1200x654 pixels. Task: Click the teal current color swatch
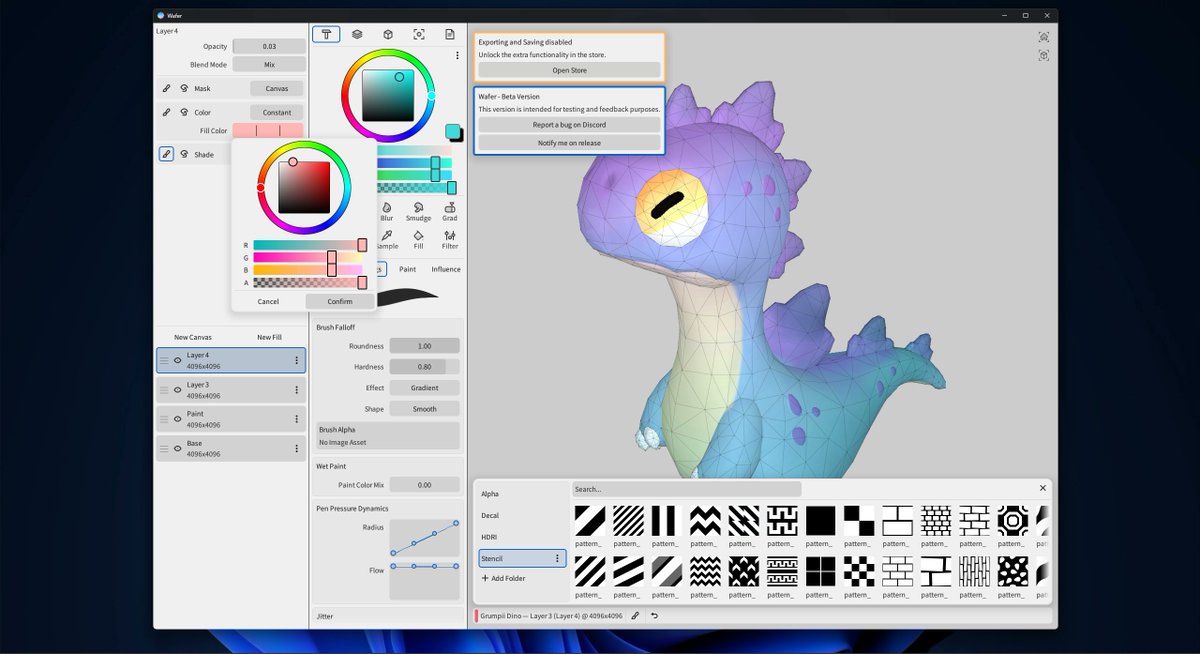(x=453, y=132)
